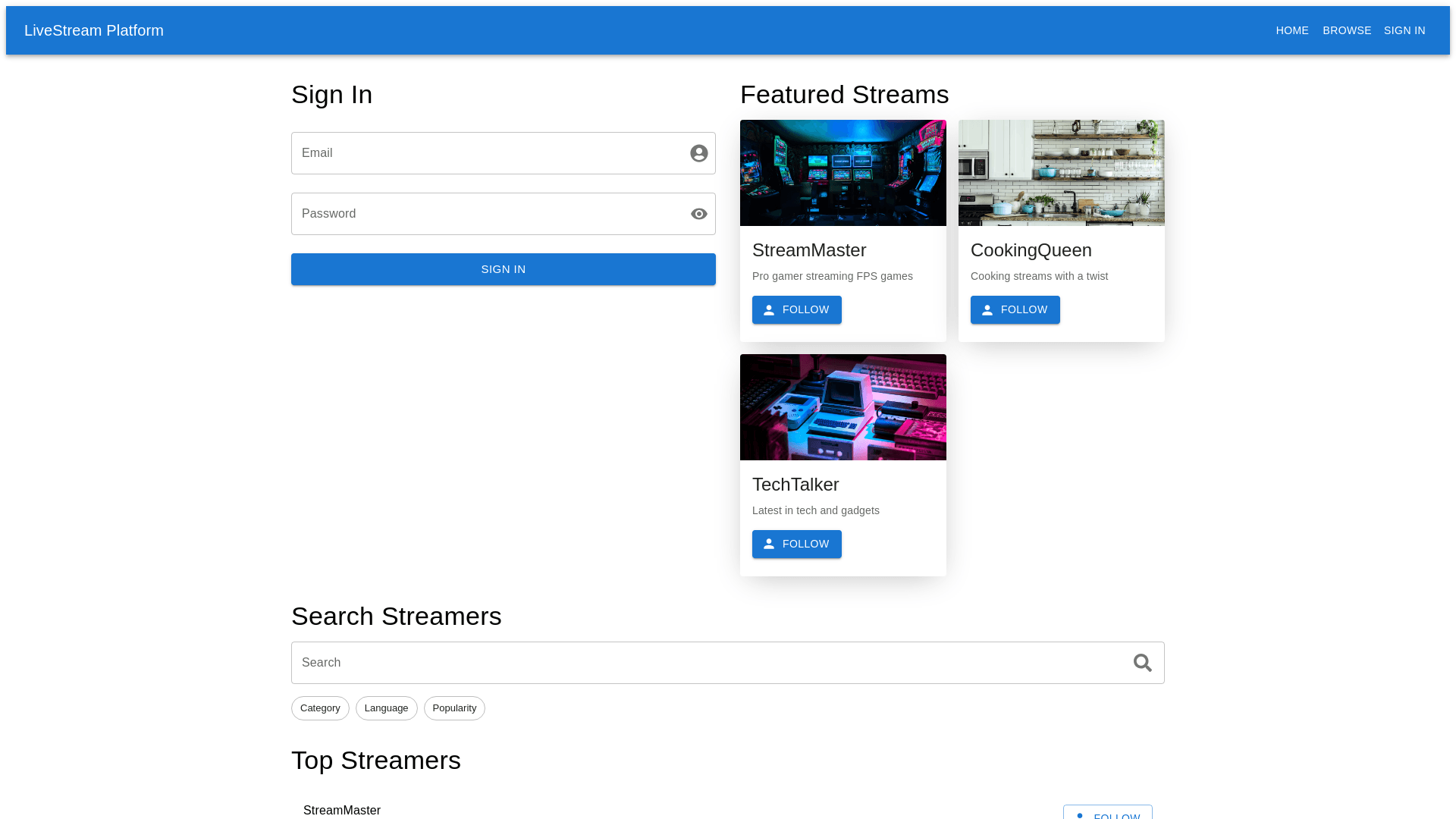Follow TechTalker stream

tap(796, 544)
